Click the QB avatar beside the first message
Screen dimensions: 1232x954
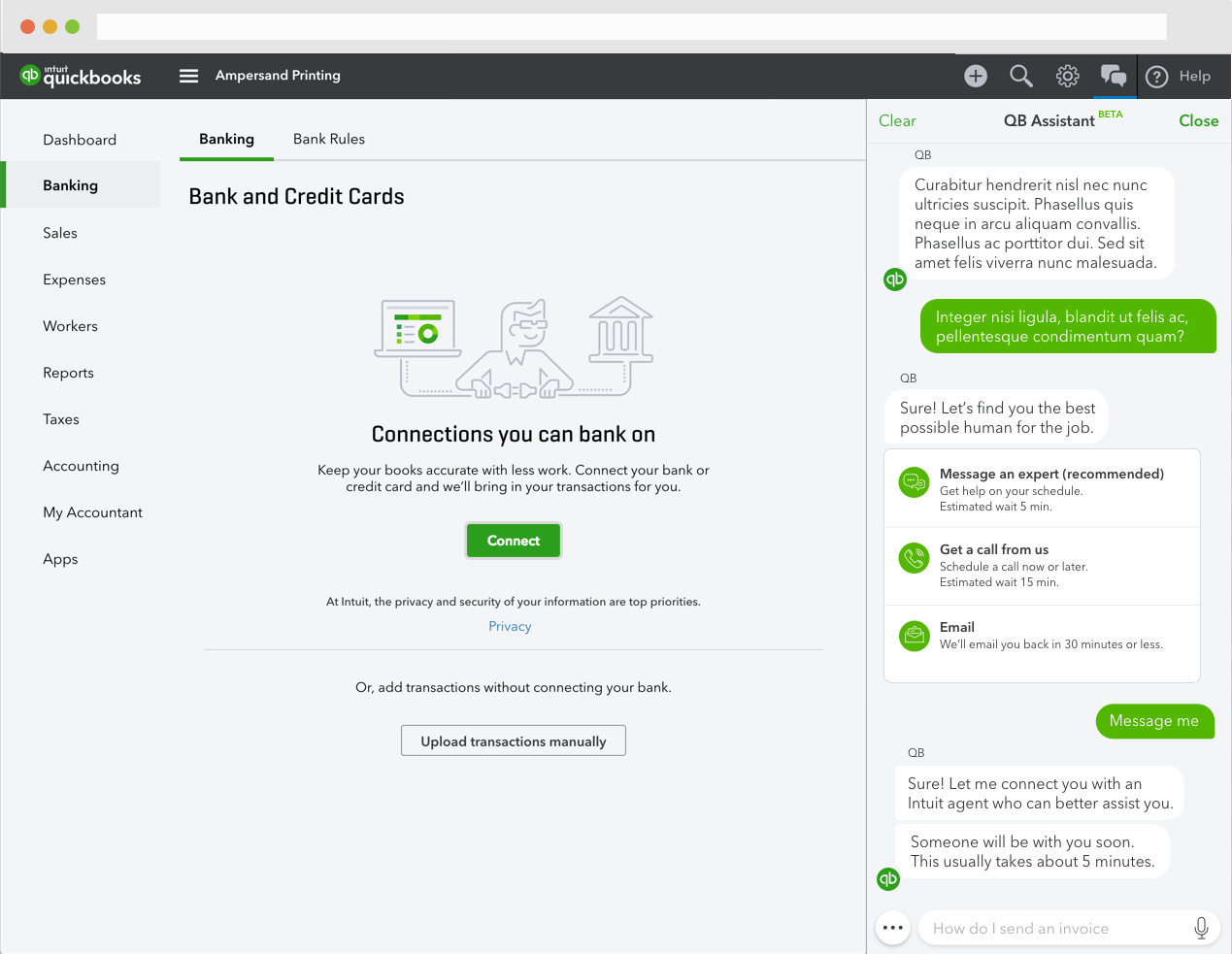pyautogui.click(x=895, y=280)
